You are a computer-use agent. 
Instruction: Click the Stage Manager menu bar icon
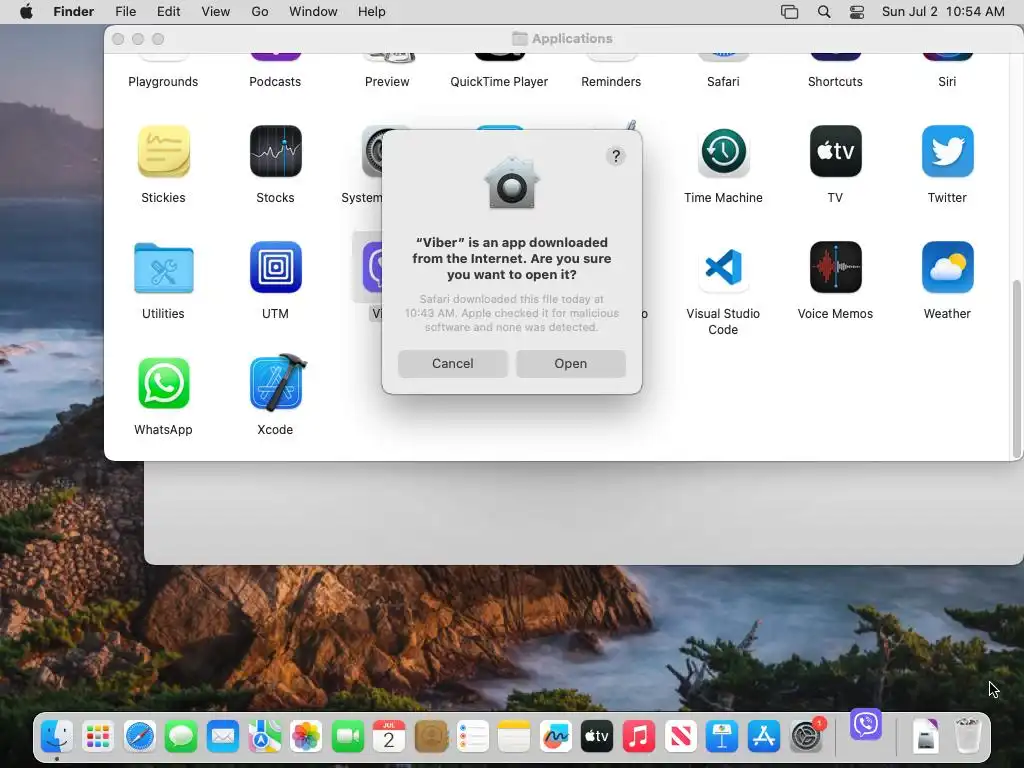tap(789, 12)
